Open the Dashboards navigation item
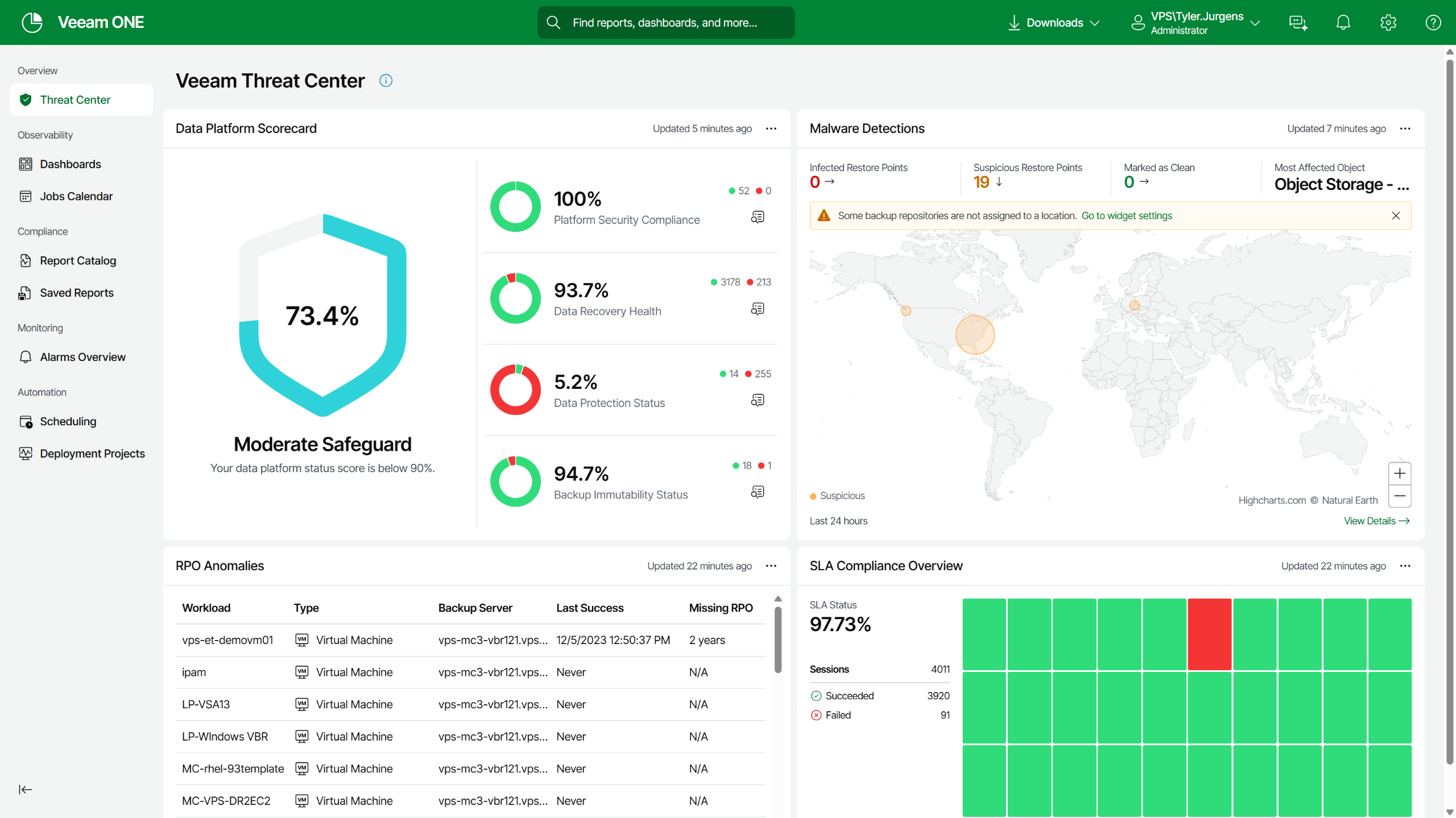Image resolution: width=1456 pixels, height=818 pixels. pos(70,164)
